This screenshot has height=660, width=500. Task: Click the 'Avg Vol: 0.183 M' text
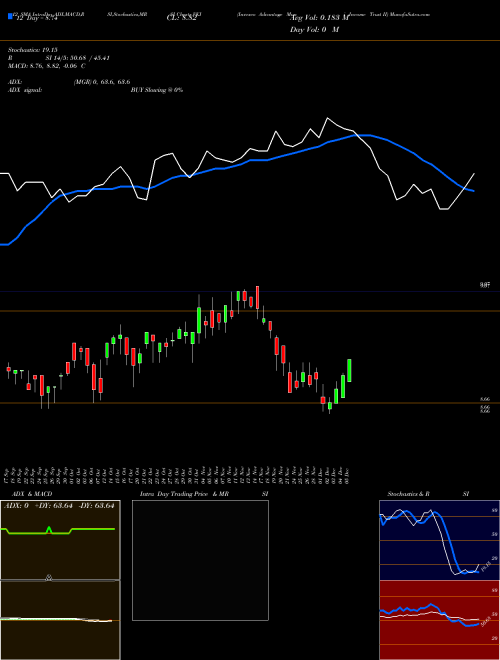(320, 18)
